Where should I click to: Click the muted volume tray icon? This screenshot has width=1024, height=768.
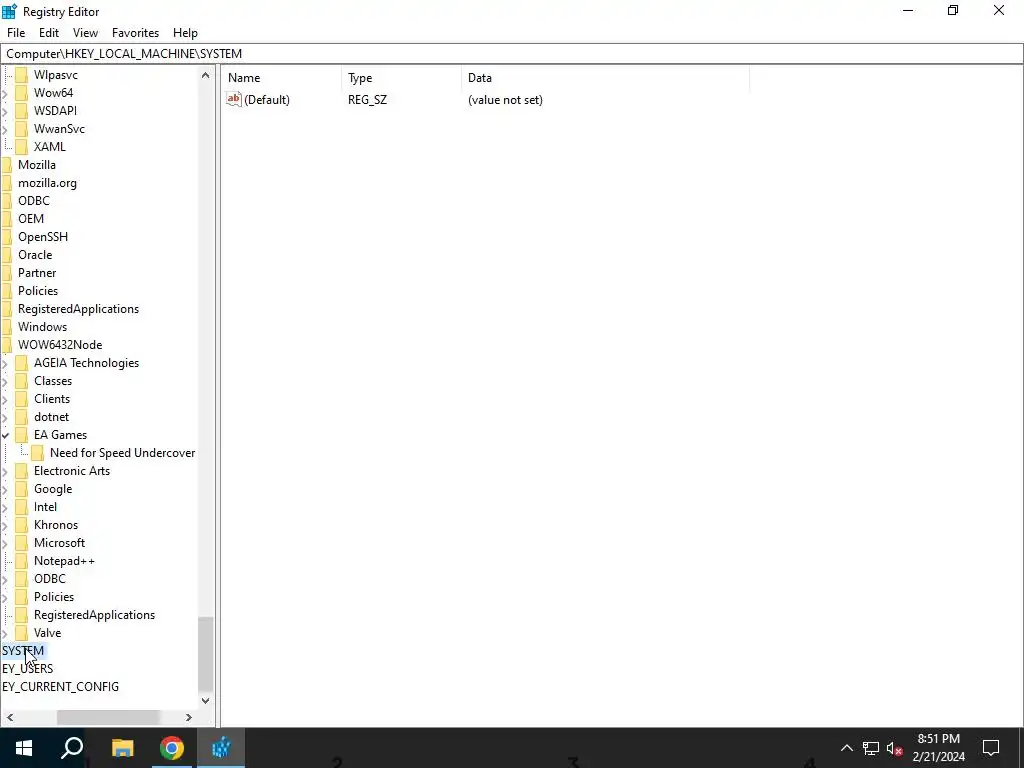895,748
